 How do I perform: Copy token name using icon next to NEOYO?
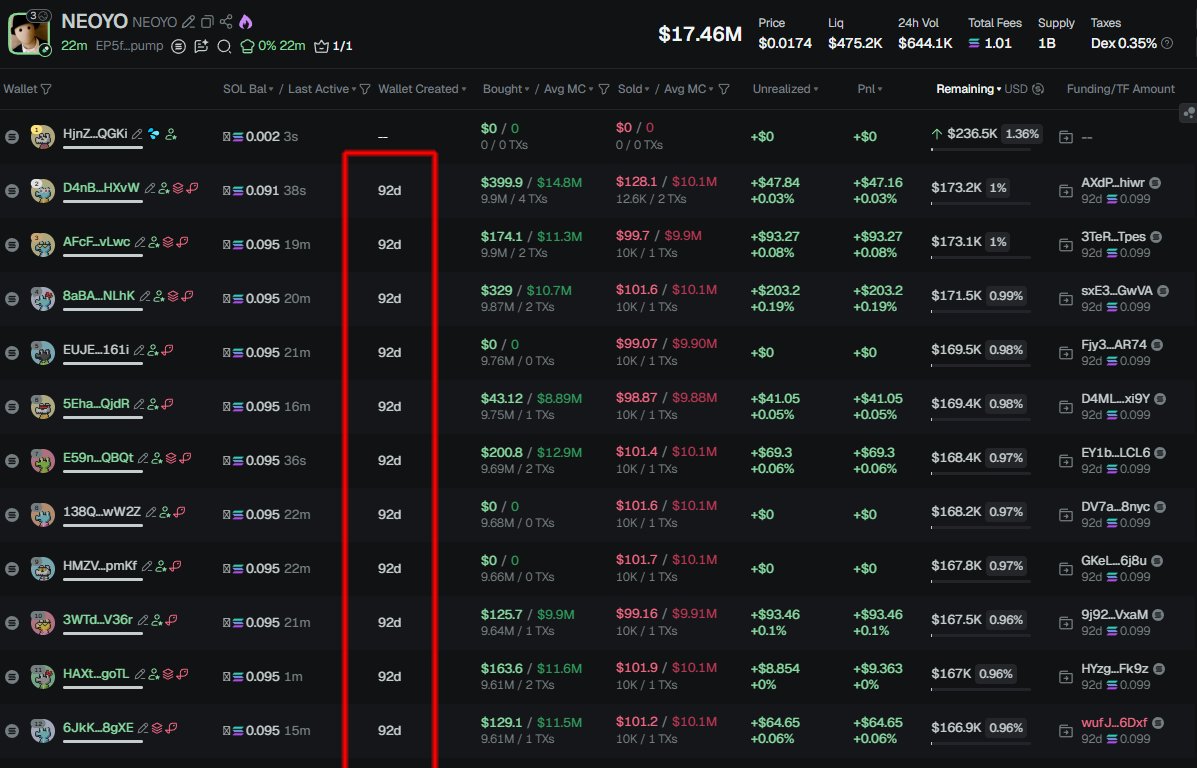[x=207, y=22]
